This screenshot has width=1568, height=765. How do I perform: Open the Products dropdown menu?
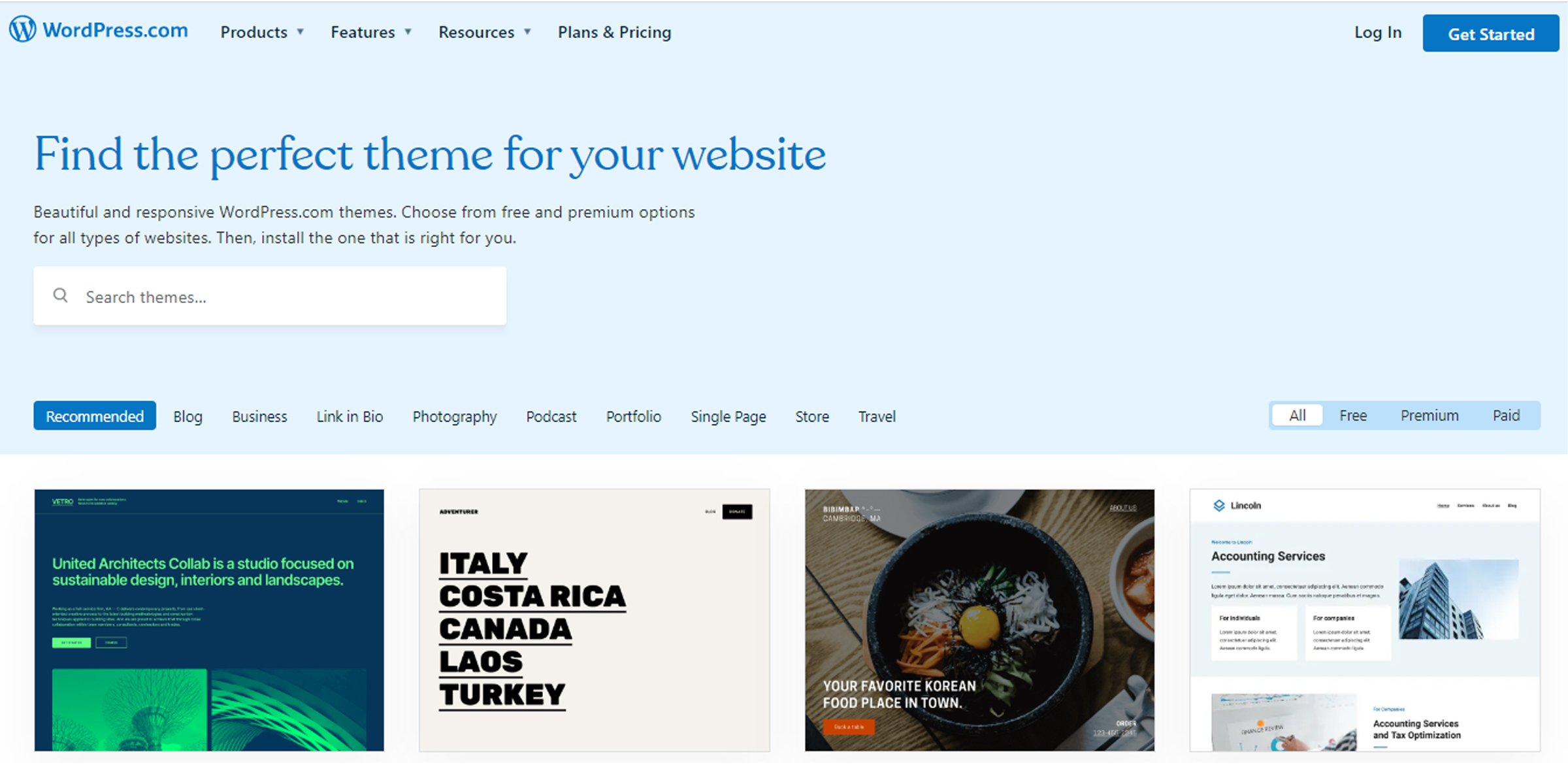(262, 32)
